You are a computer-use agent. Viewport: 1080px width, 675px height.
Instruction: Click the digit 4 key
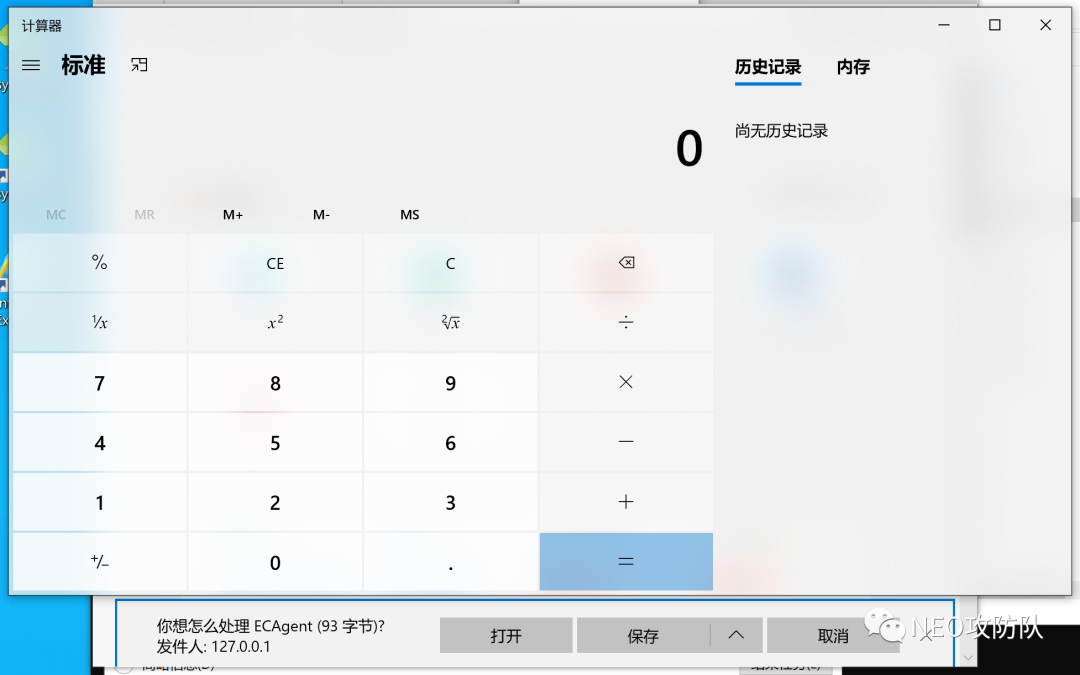pyautogui.click(x=100, y=442)
